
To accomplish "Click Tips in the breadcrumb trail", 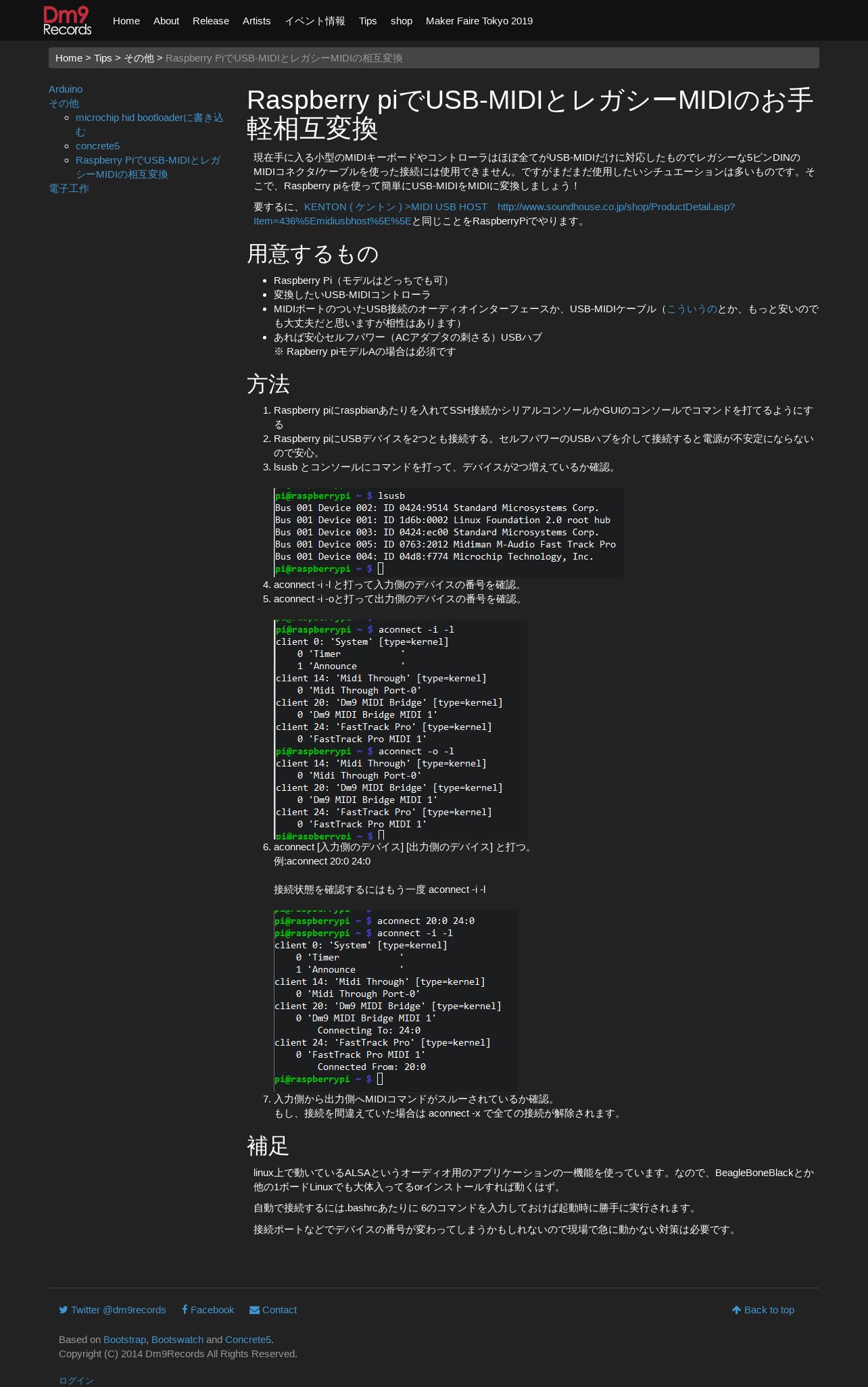I will click(103, 58).
